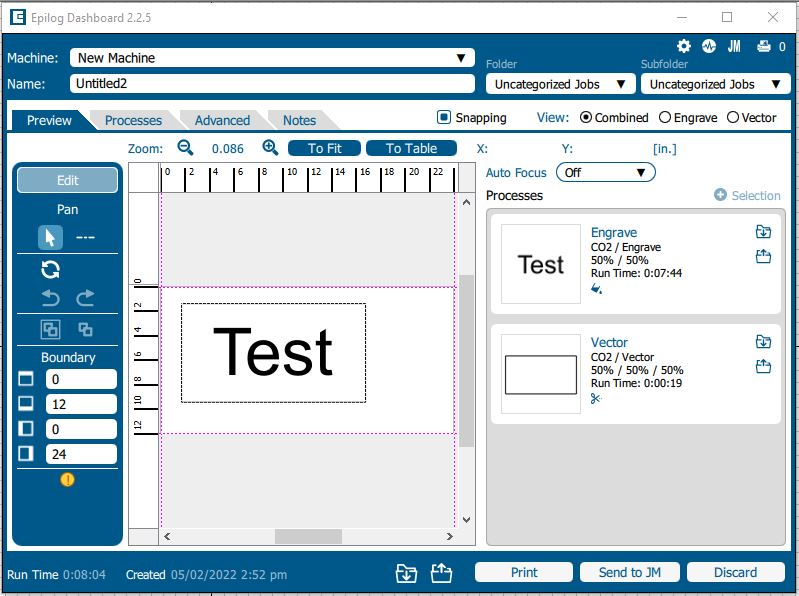Export settings for the Vector process
Image resolution: width=799 pixels, height=596 pixels.
(x=763, y=366)
